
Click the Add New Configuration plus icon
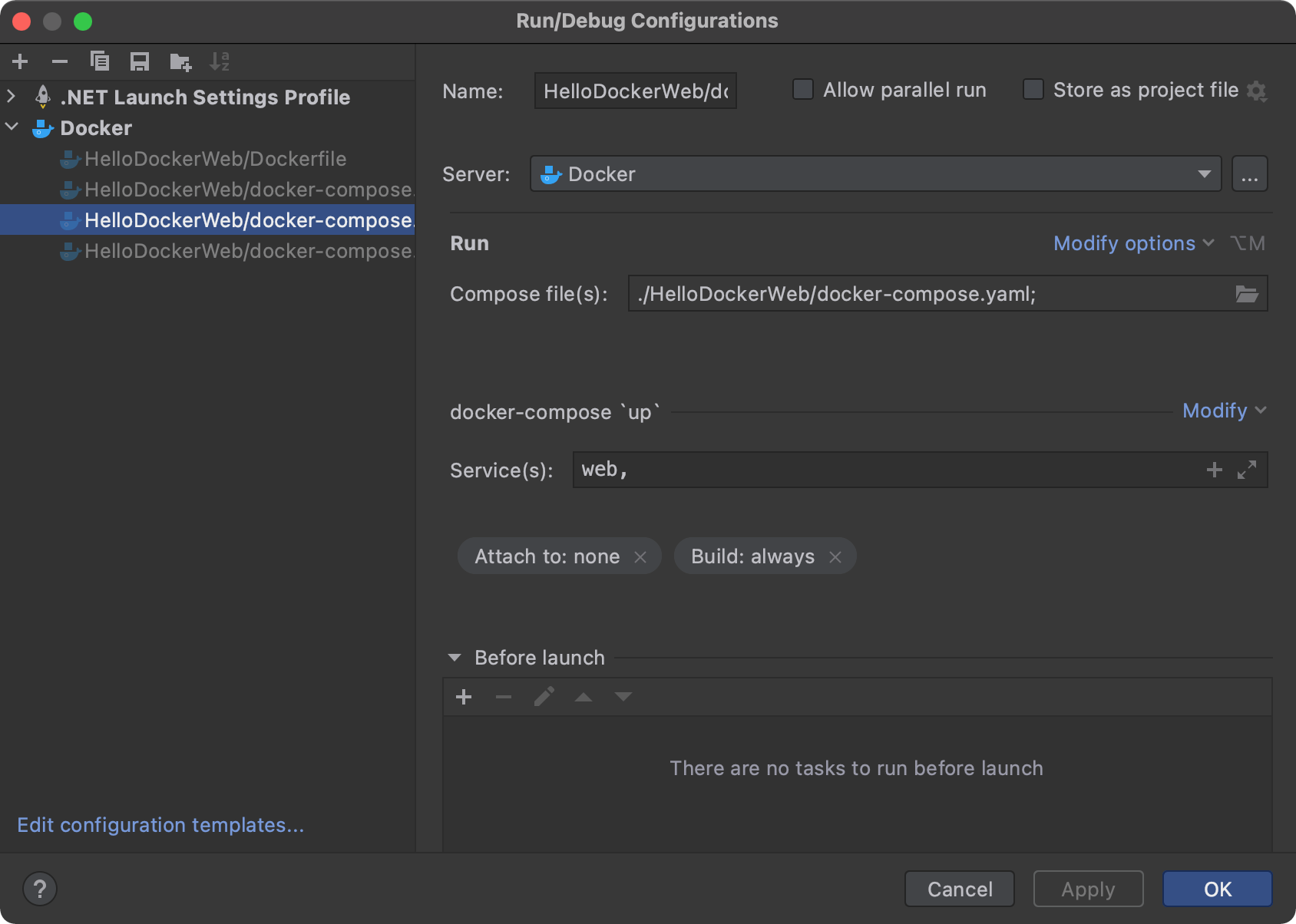21,61
